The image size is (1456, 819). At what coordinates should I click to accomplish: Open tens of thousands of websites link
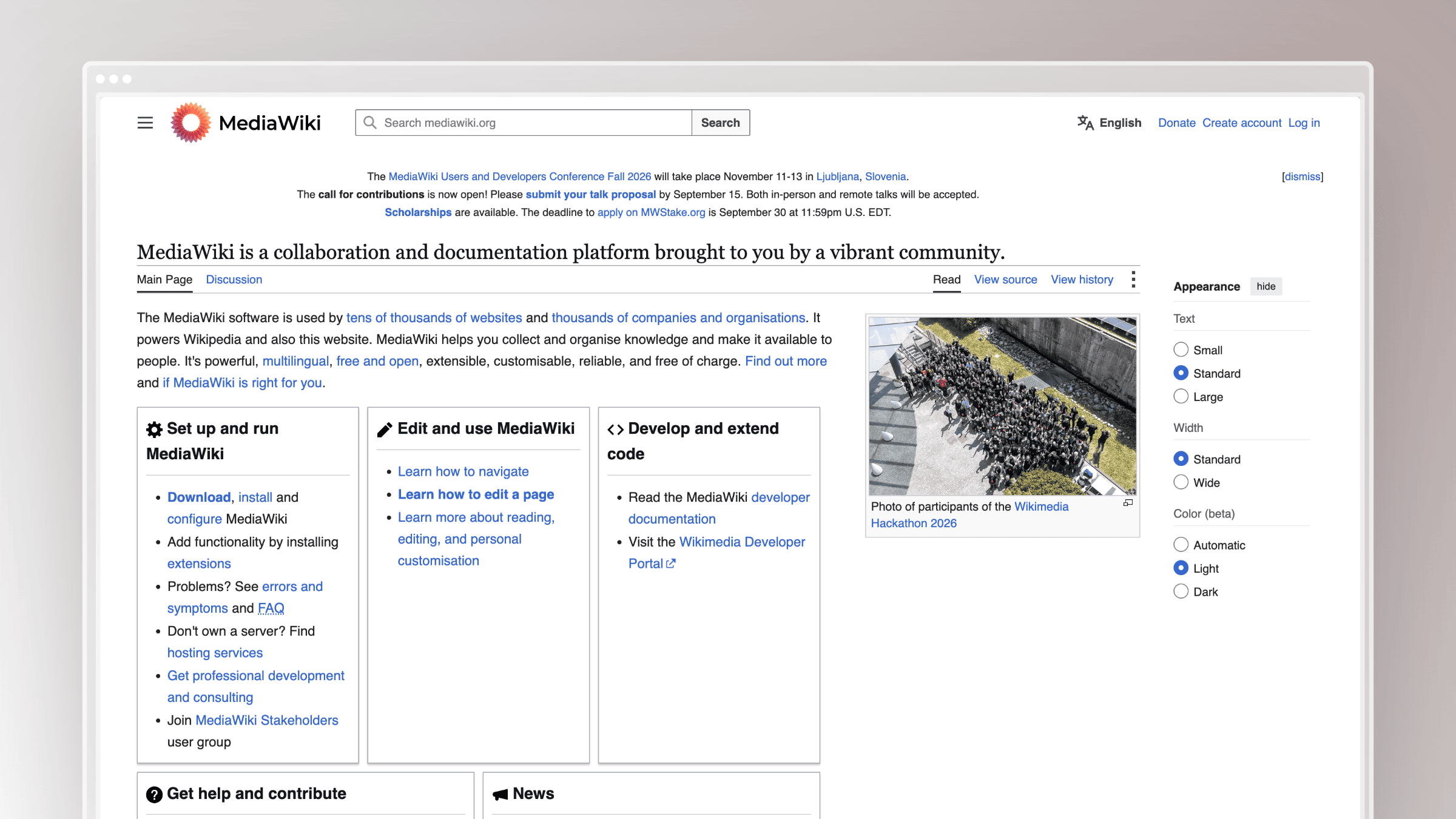(434, 318)
